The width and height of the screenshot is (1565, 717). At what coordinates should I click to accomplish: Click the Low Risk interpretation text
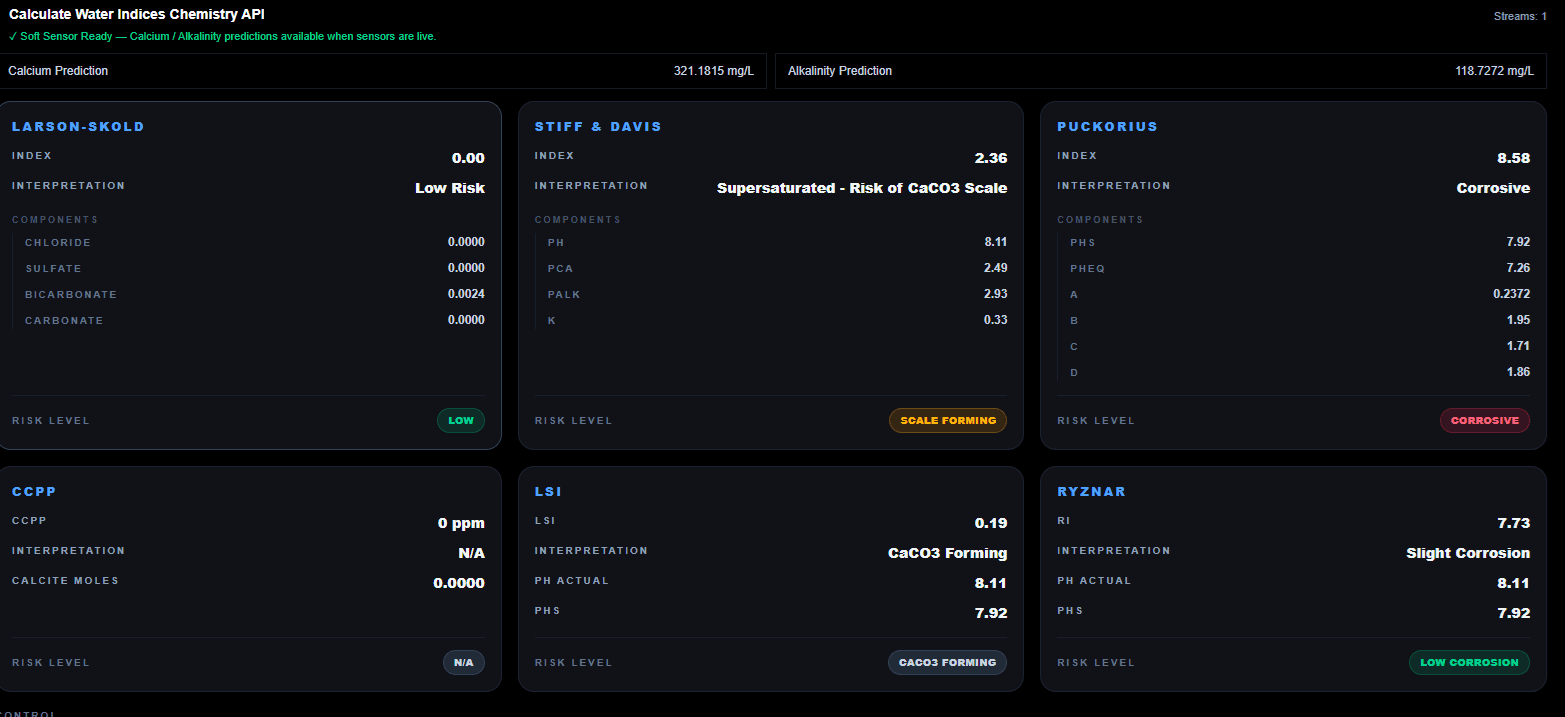450,188
